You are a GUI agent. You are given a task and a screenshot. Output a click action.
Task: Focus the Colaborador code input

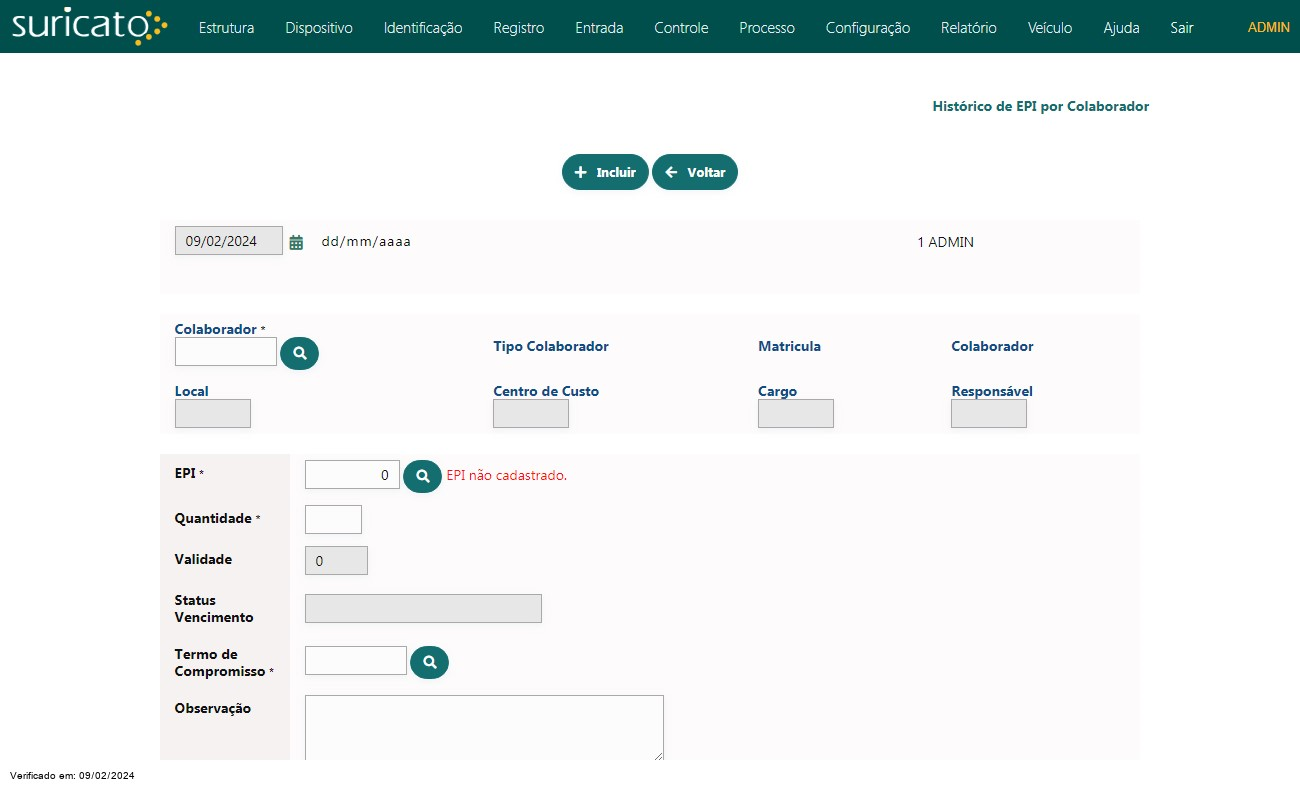click(x=226, y=352)
